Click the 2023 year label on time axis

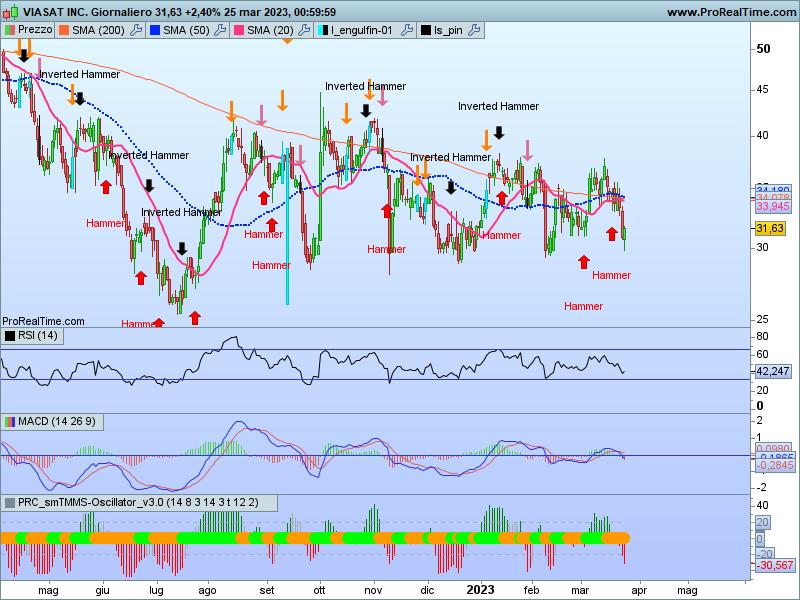click(480, 590)
